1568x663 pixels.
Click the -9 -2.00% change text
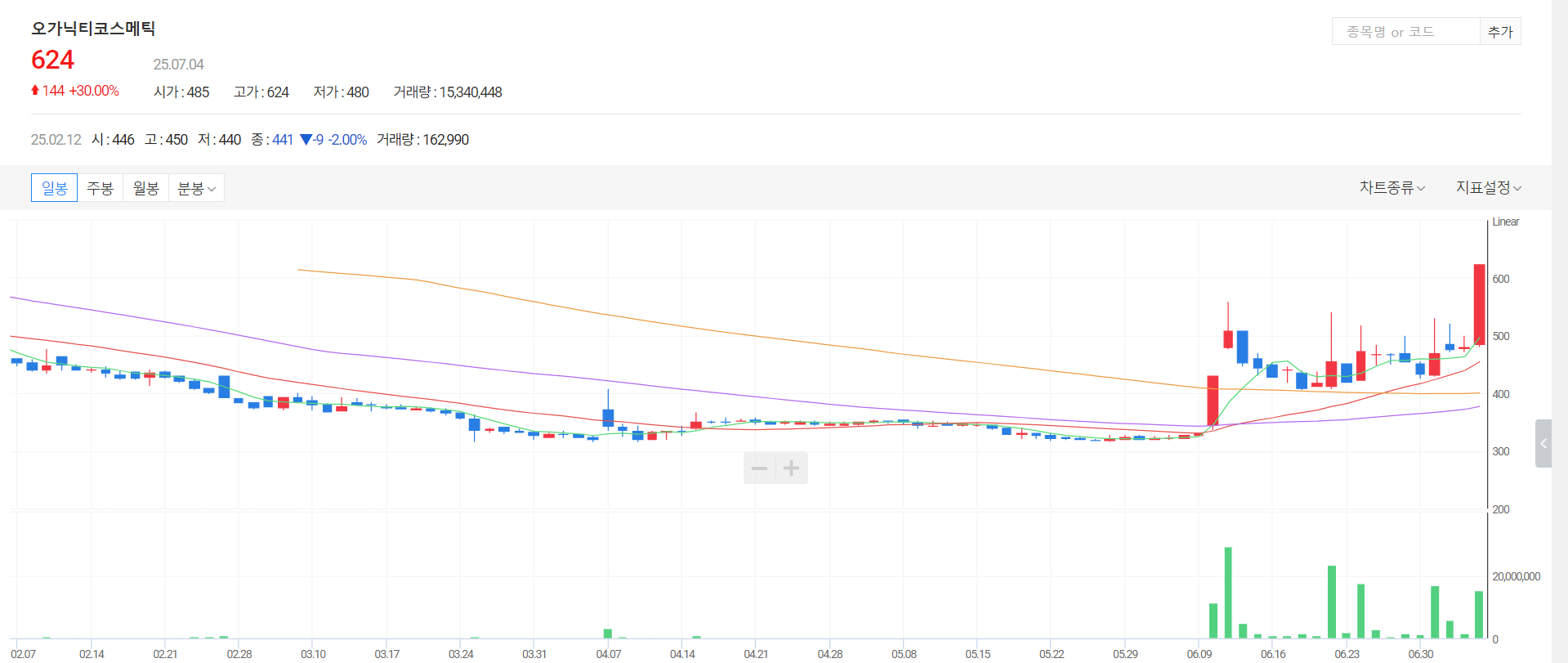[333, 140]
